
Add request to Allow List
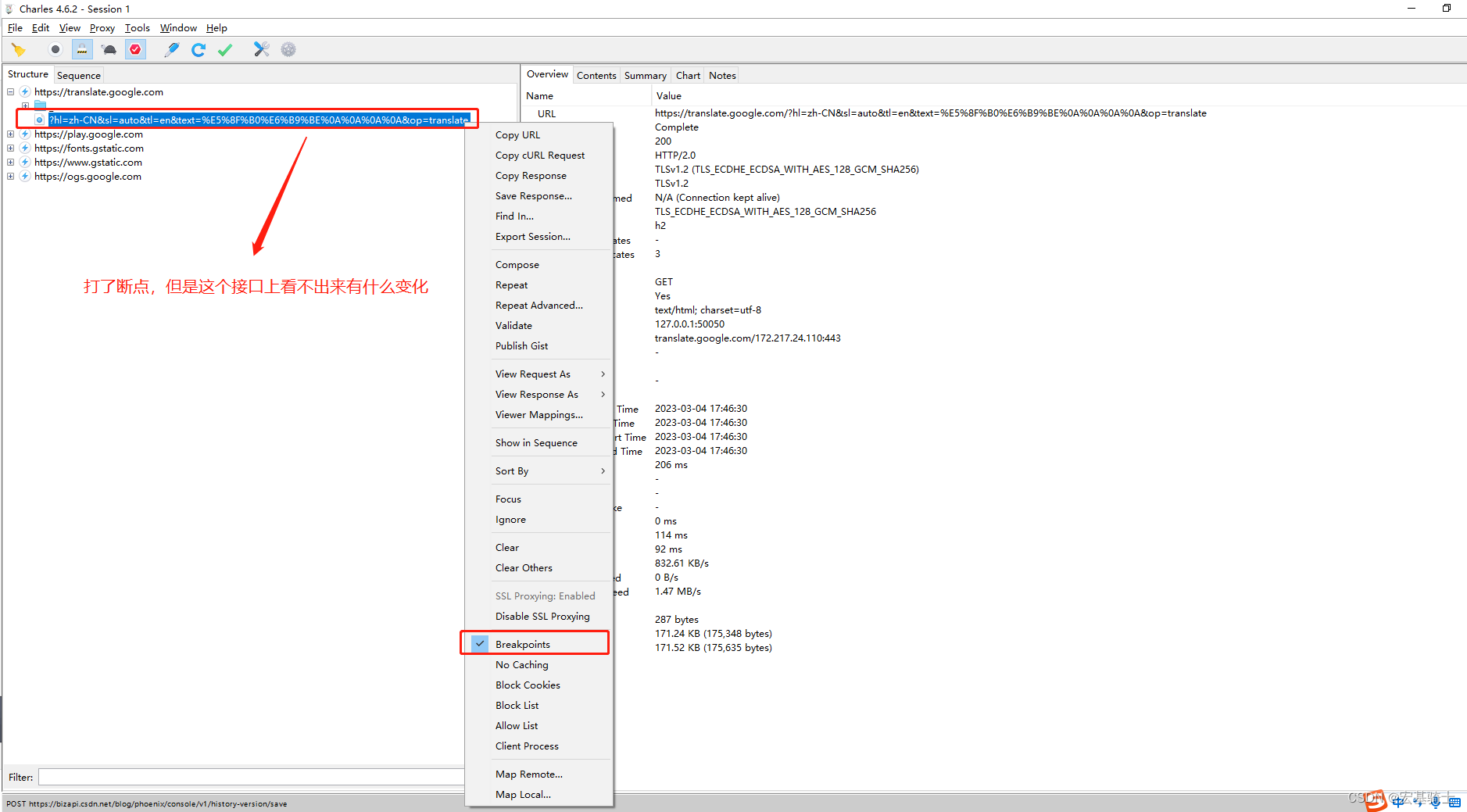click(538, 726)
